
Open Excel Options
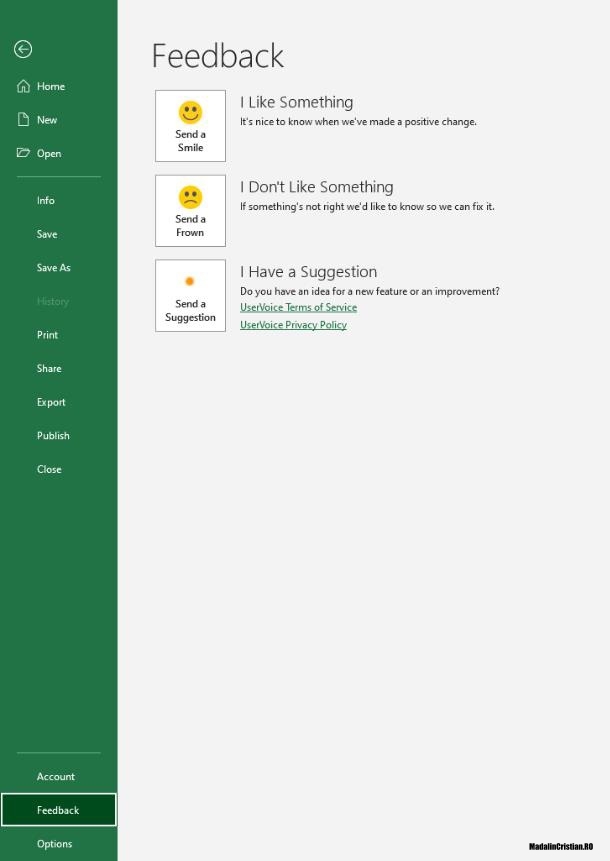(54, 844)
